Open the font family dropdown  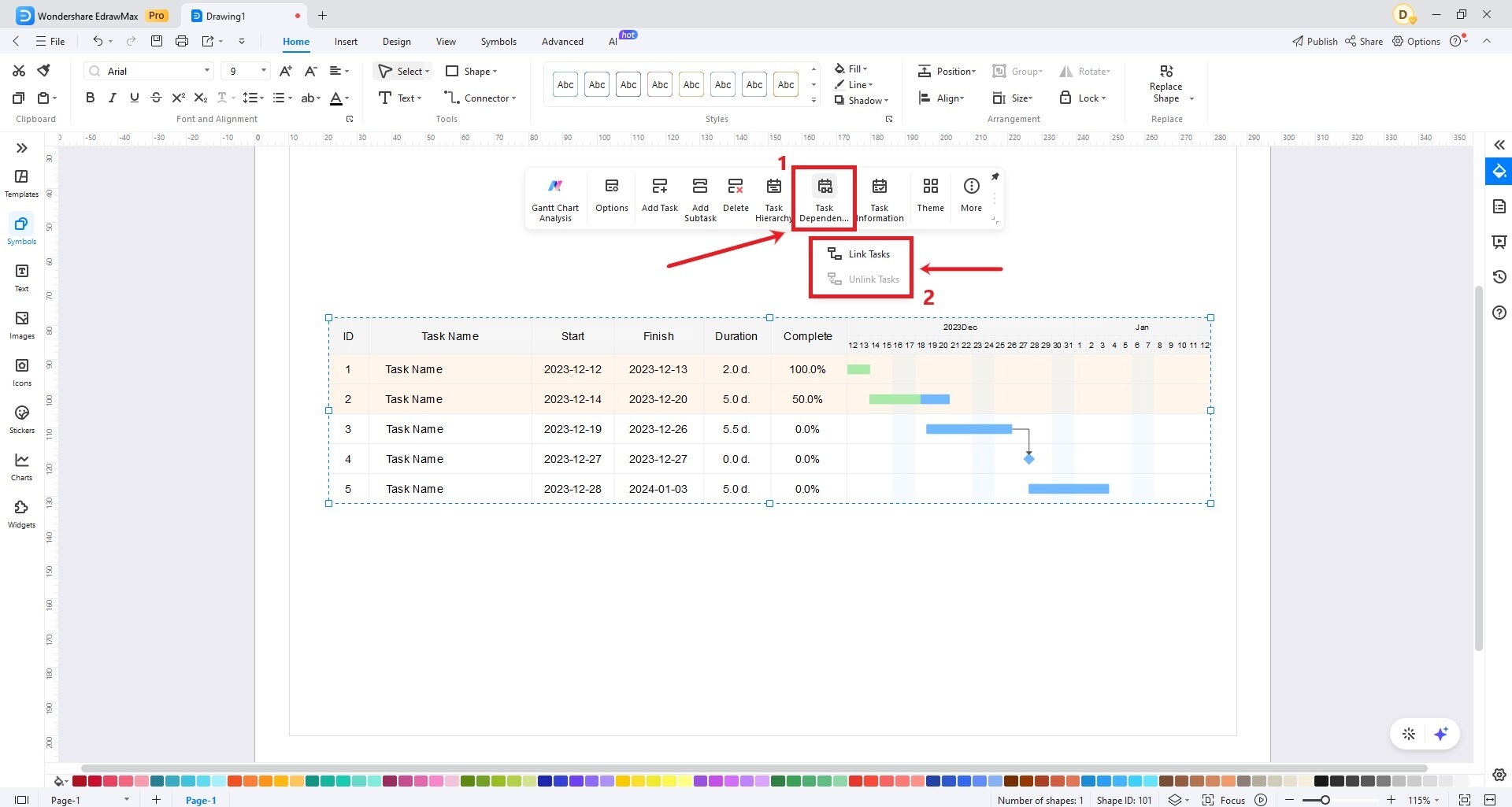click(x=206, y=71)
